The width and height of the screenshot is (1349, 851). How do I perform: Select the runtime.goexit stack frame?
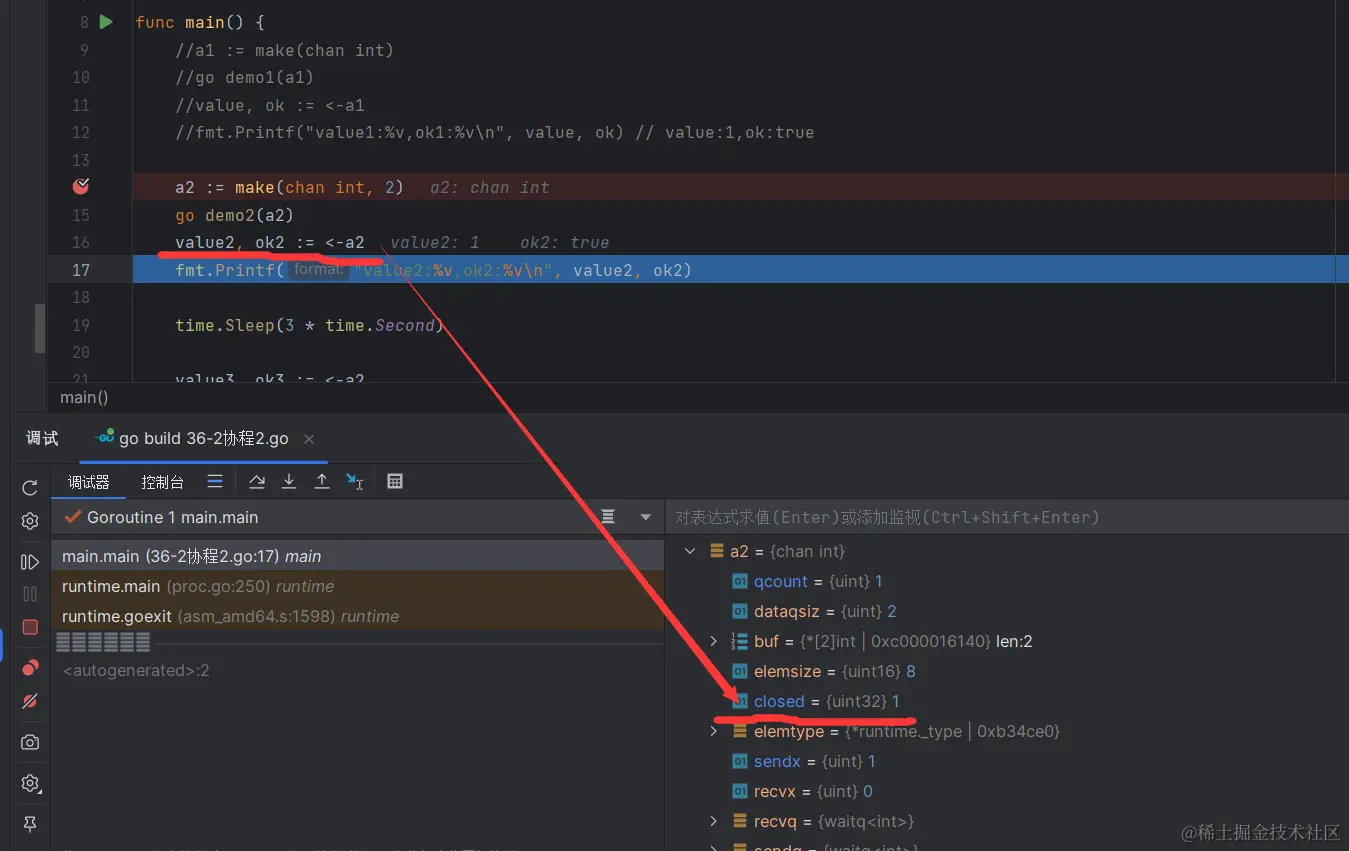(358, 616)
